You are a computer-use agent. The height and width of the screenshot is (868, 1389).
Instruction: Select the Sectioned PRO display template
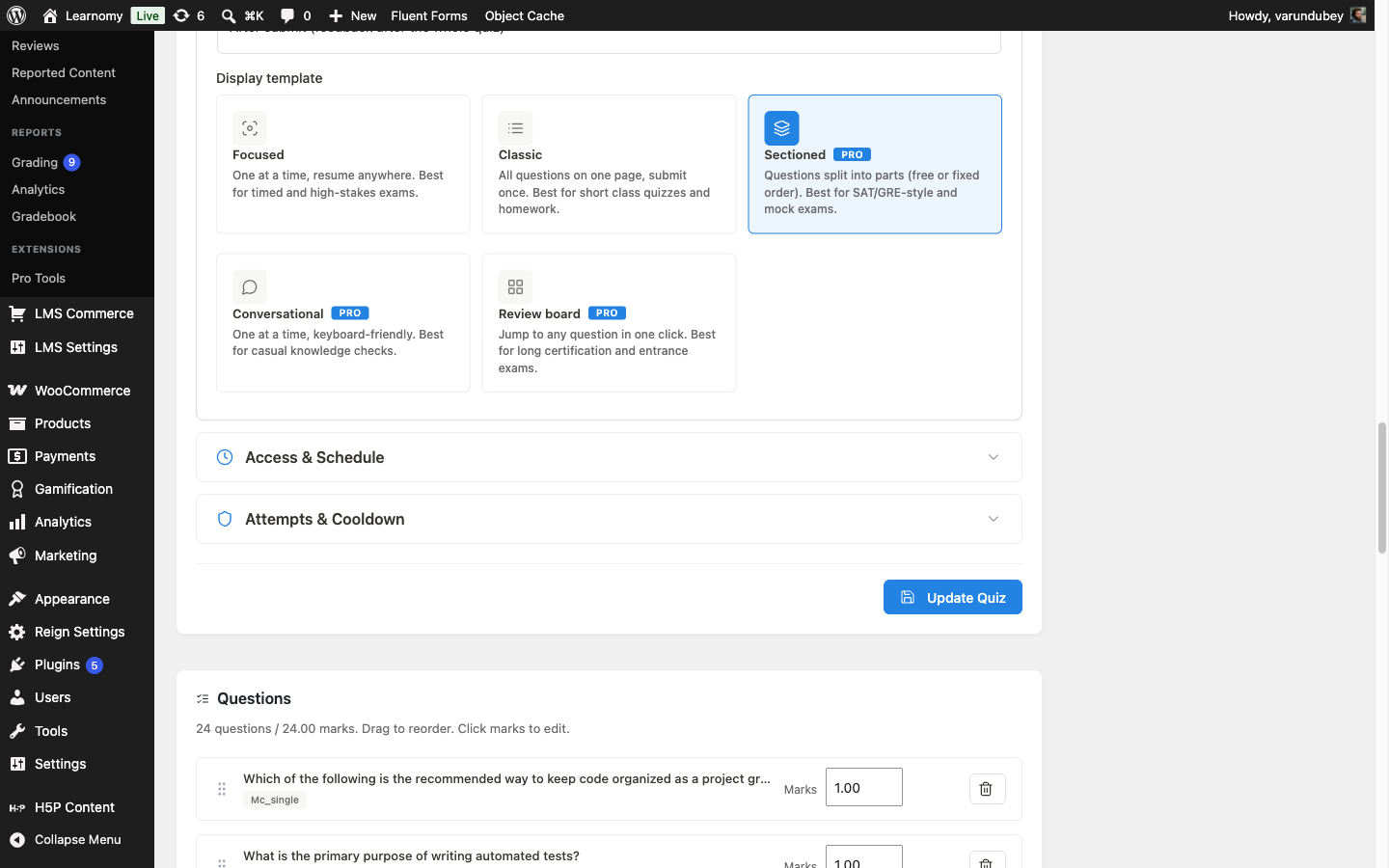pyautogui.click(x=875, y=164)
